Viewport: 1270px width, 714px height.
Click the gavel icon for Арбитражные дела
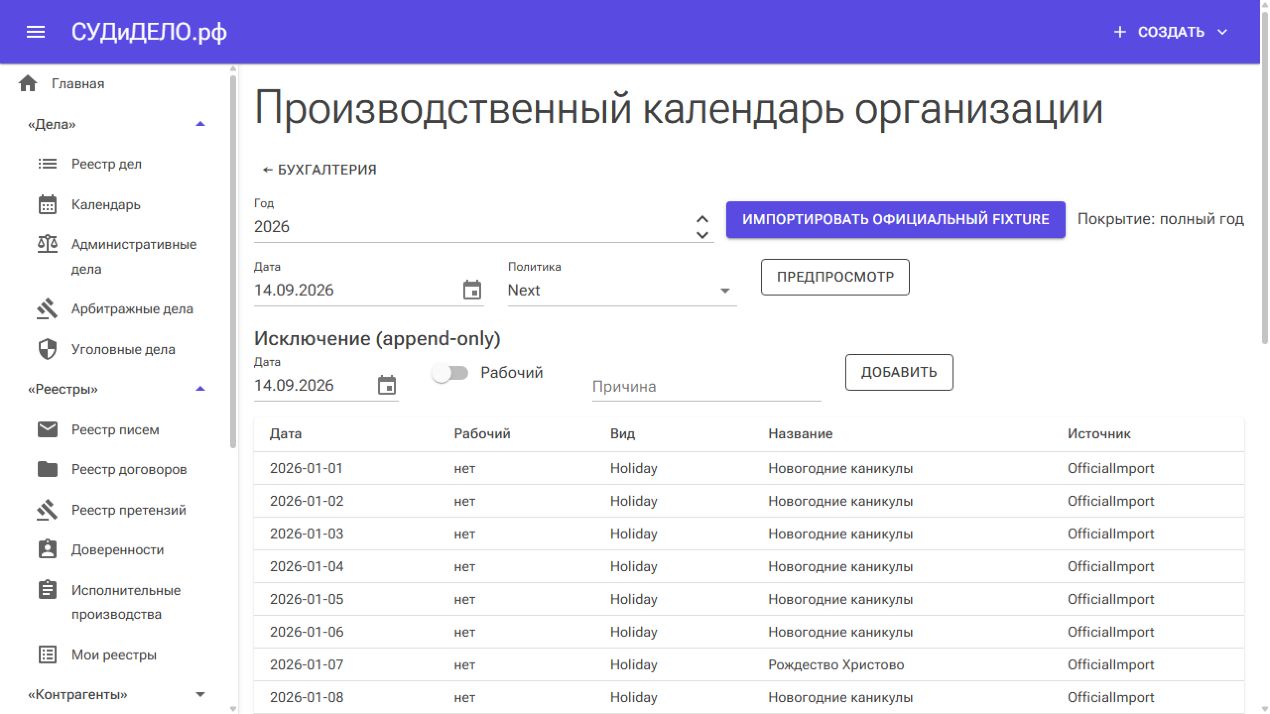(47, 309)
